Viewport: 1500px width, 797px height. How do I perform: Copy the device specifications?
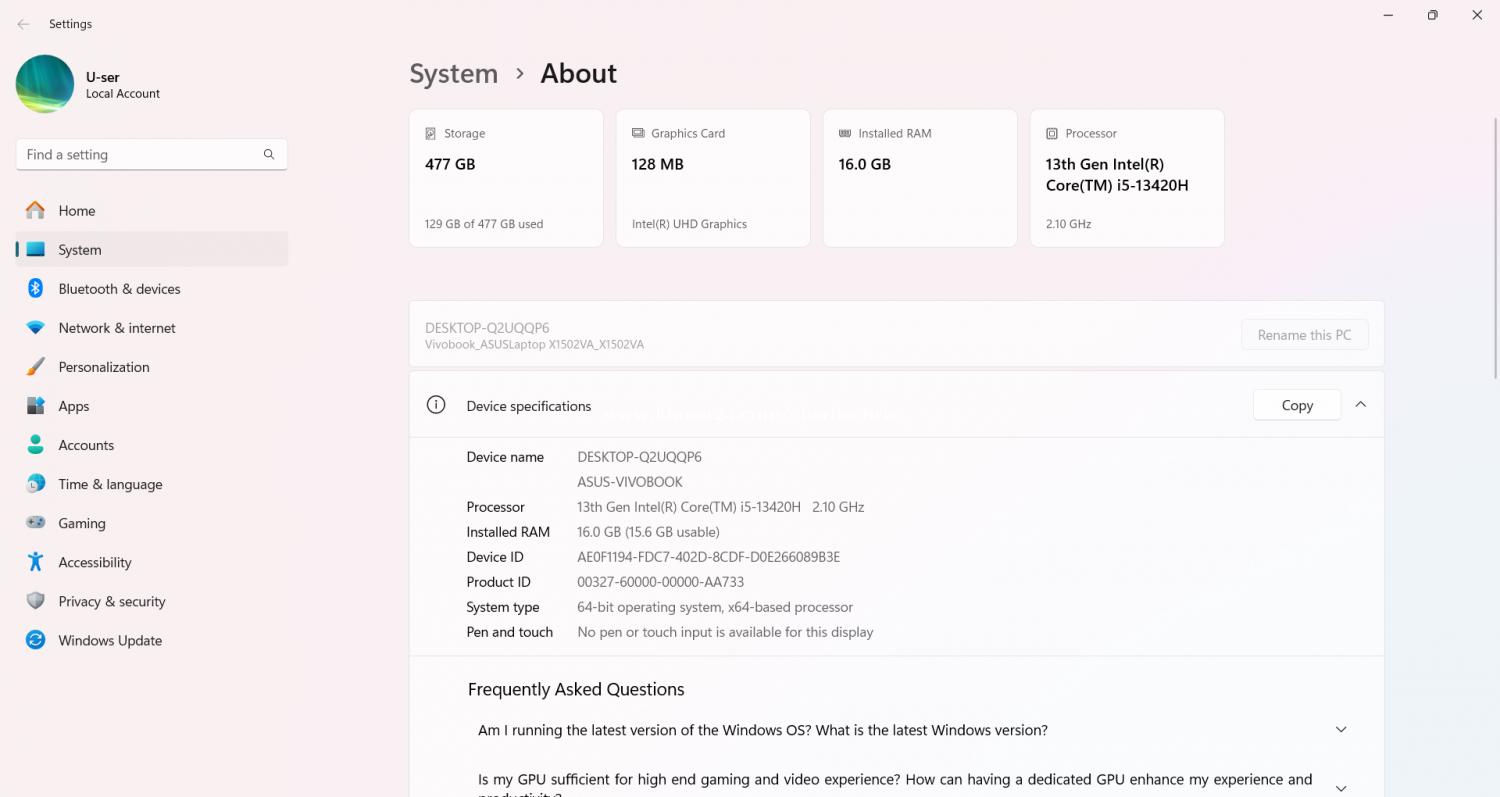coord(1296,405)
